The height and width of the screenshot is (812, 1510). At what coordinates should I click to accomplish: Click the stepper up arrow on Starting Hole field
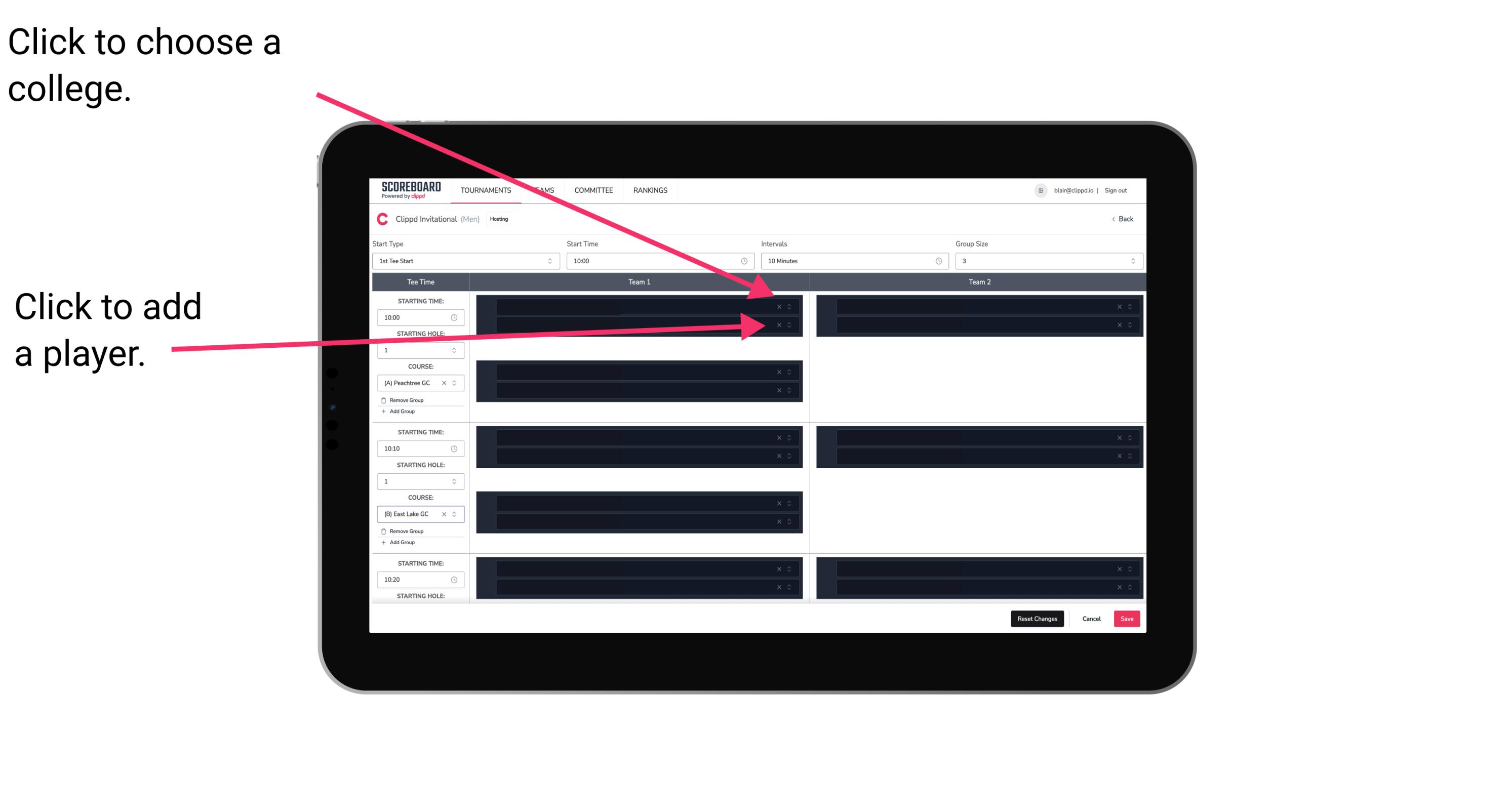[x=457, y=347]
